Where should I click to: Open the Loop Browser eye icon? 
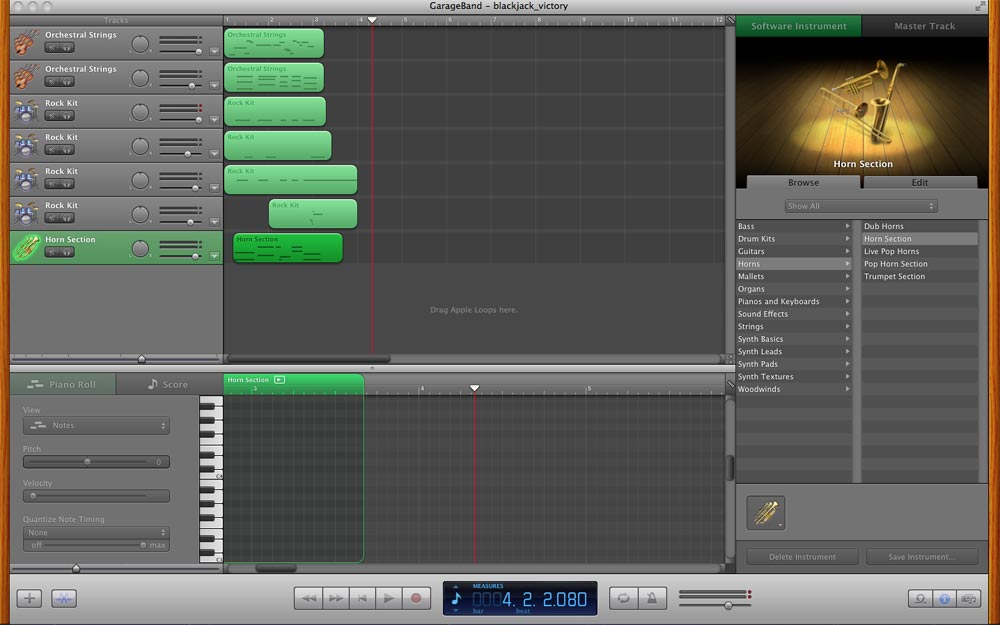[920, 599]
